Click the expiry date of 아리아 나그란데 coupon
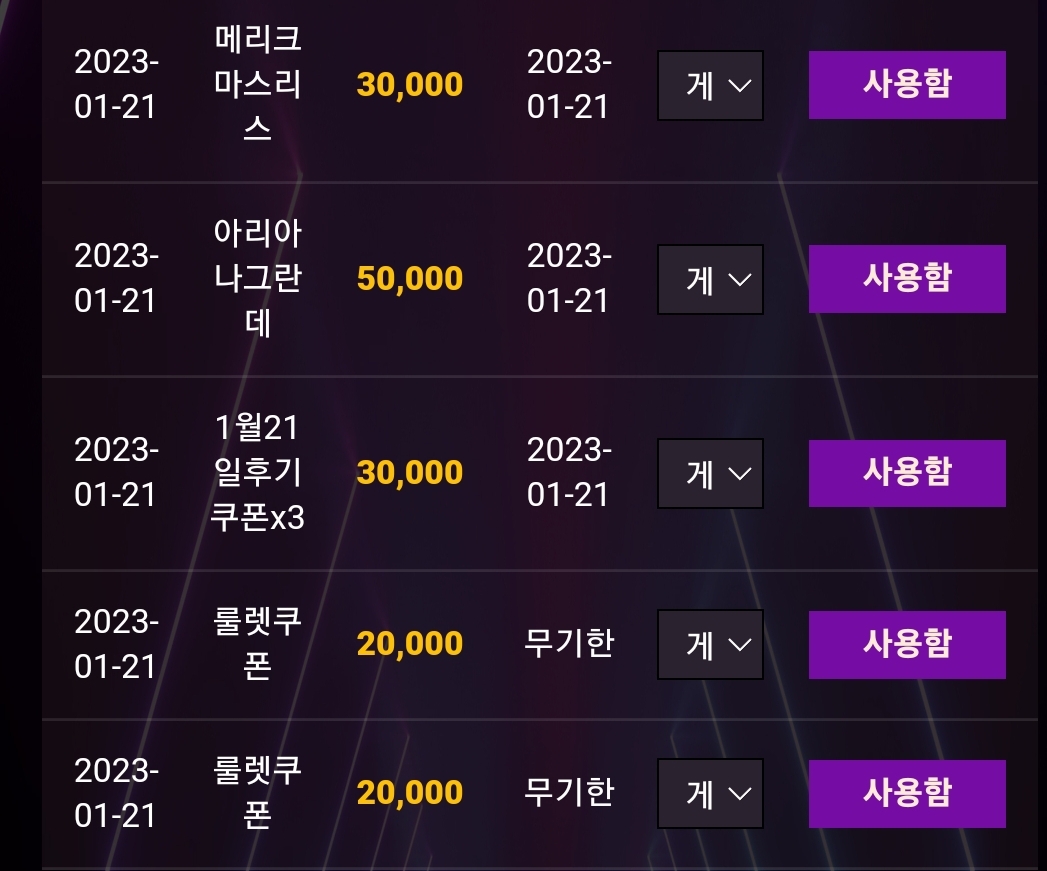This screenshot has height=871, width=1047. 569,278
